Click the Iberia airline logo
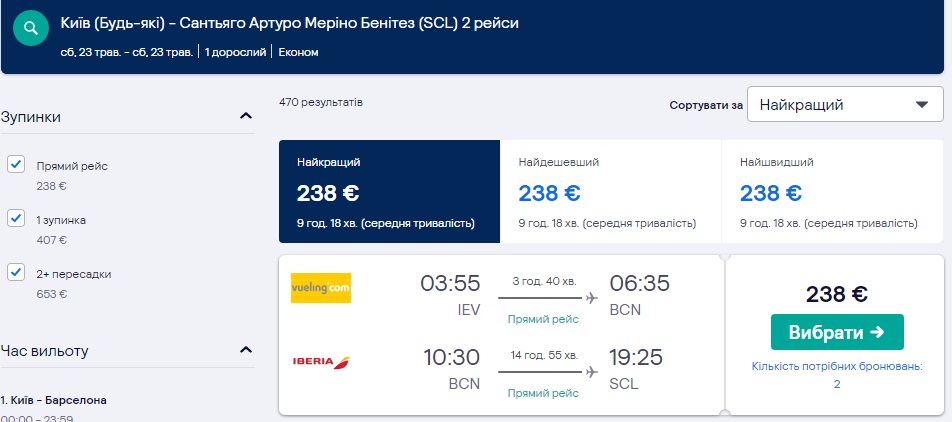Image resolution: width=952 pixels, height=422 pixels. pos(320,361)
